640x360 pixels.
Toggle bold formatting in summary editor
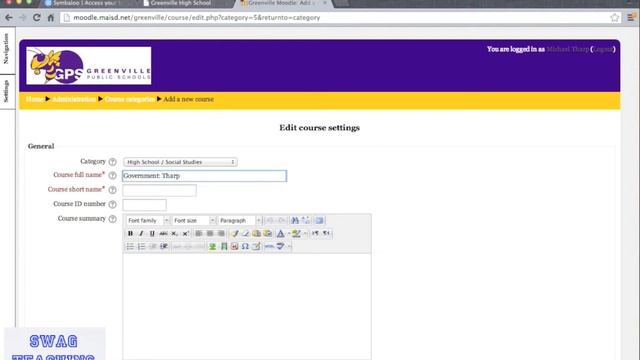click(x=130, y=233)
